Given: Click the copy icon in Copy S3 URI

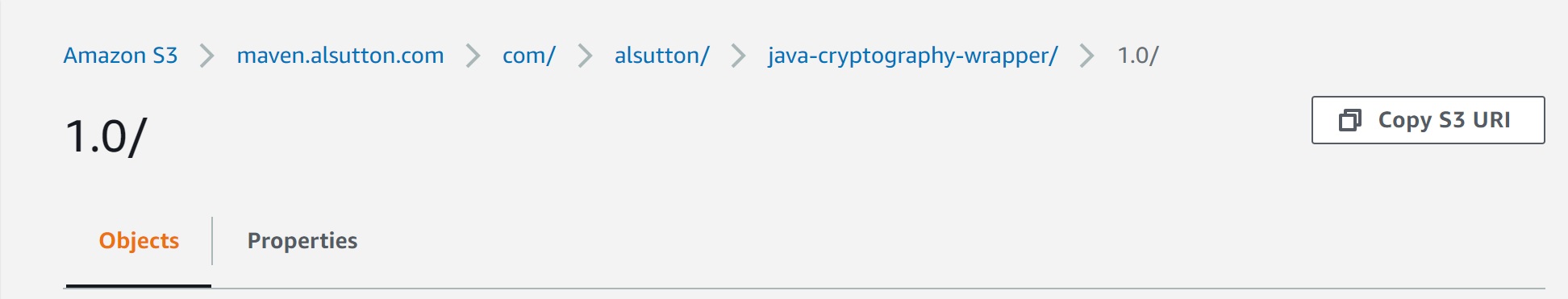Looking at the screenshot, I should click(1349, 120).
